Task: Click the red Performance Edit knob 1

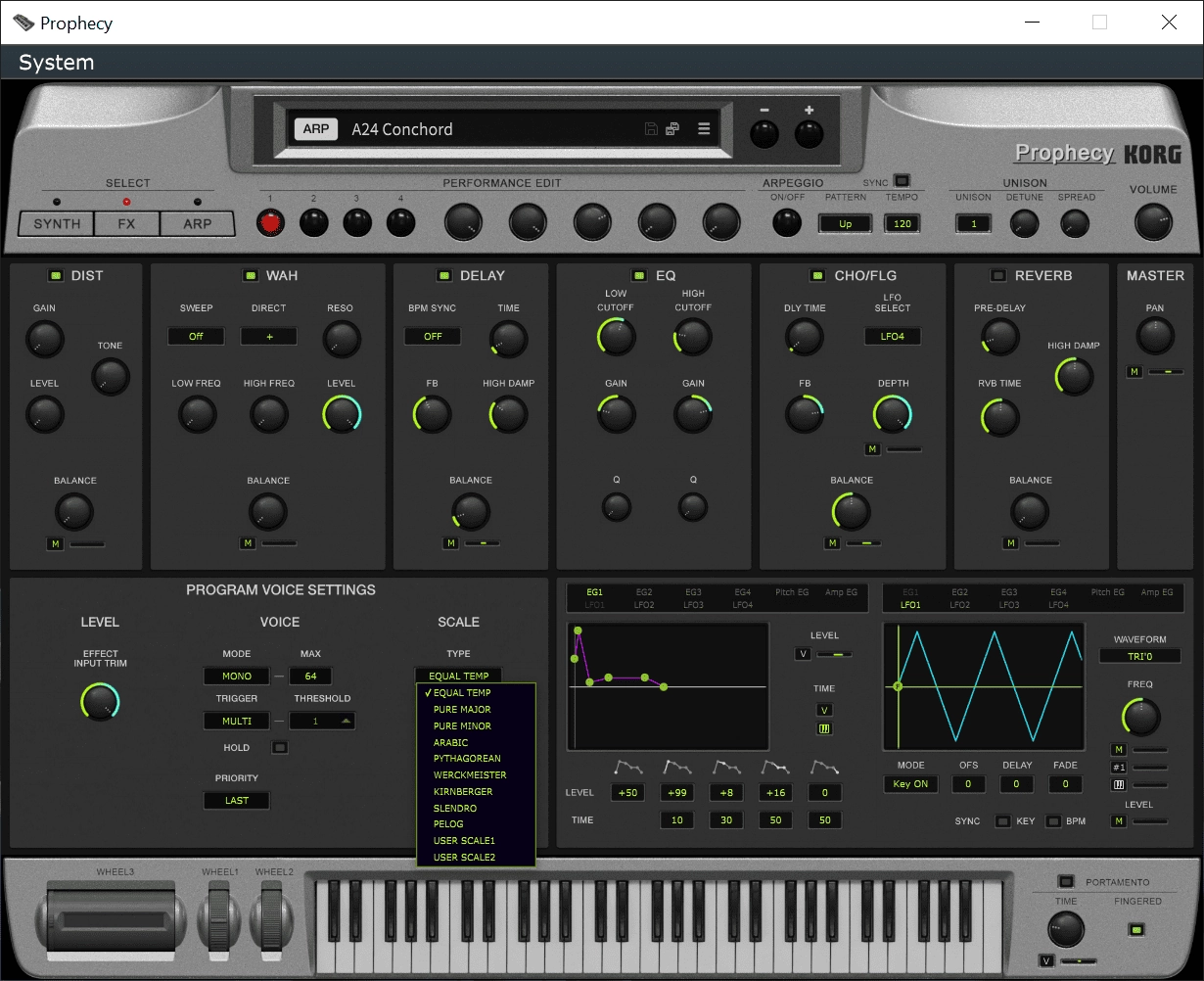Action: (x=271, y=223)
